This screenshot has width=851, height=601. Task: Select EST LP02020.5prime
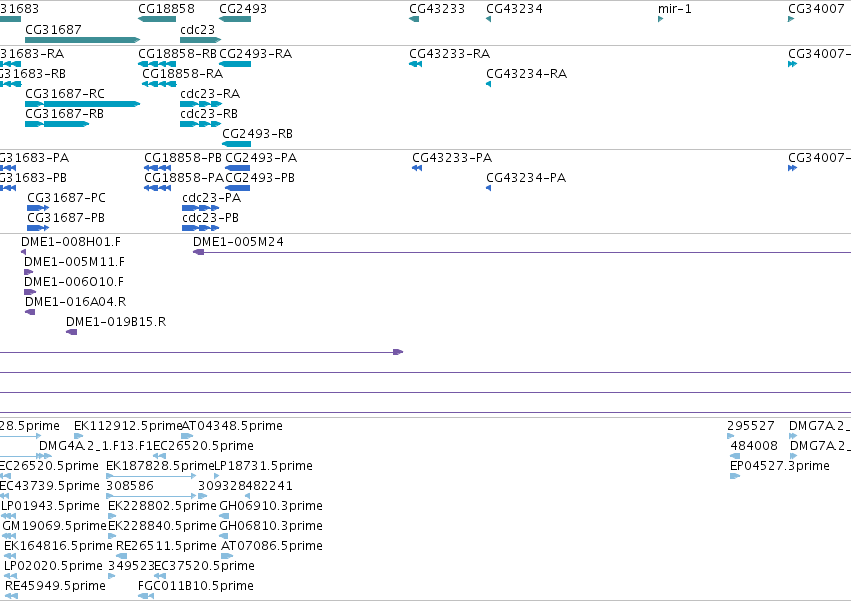click(x=53, y=567)
